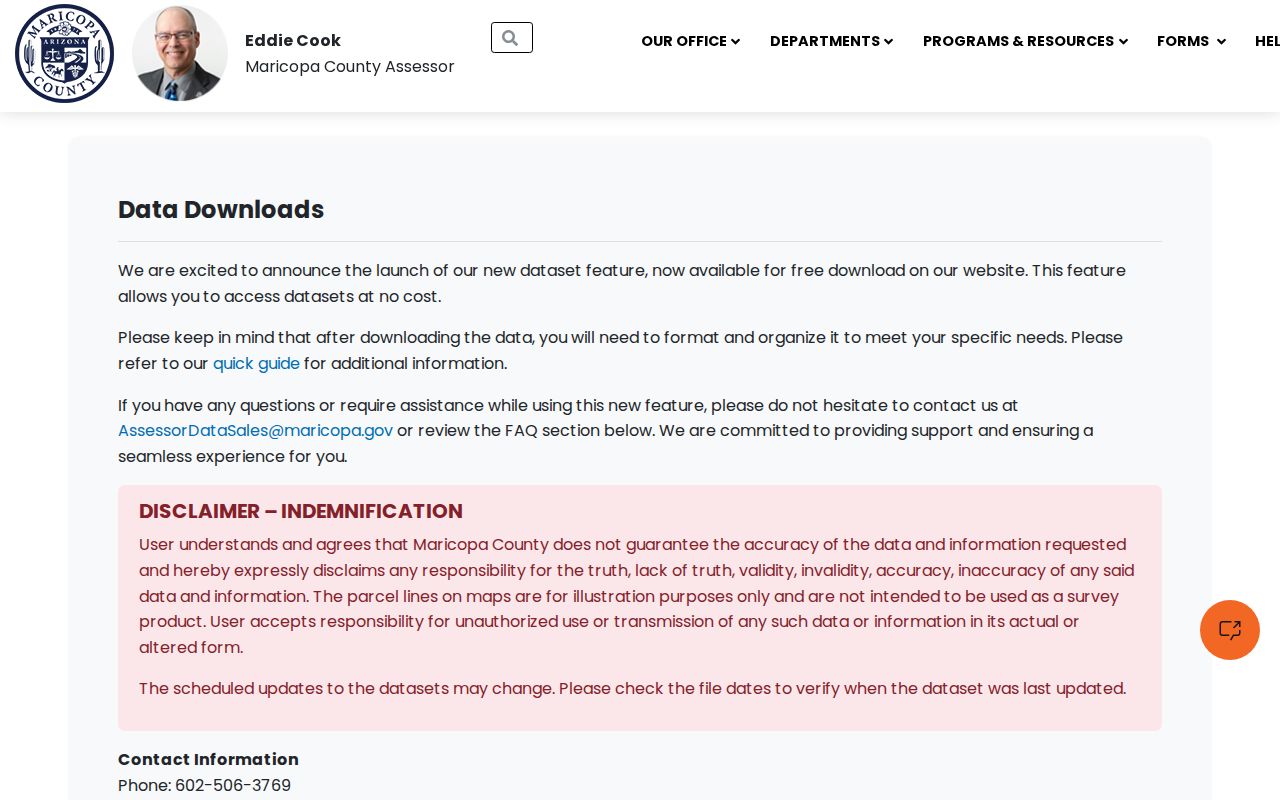Expand the OUR OFFICE menu label
Viewport: 1280px width, 800px height.
pyautogui.click(x=684, y=41)
